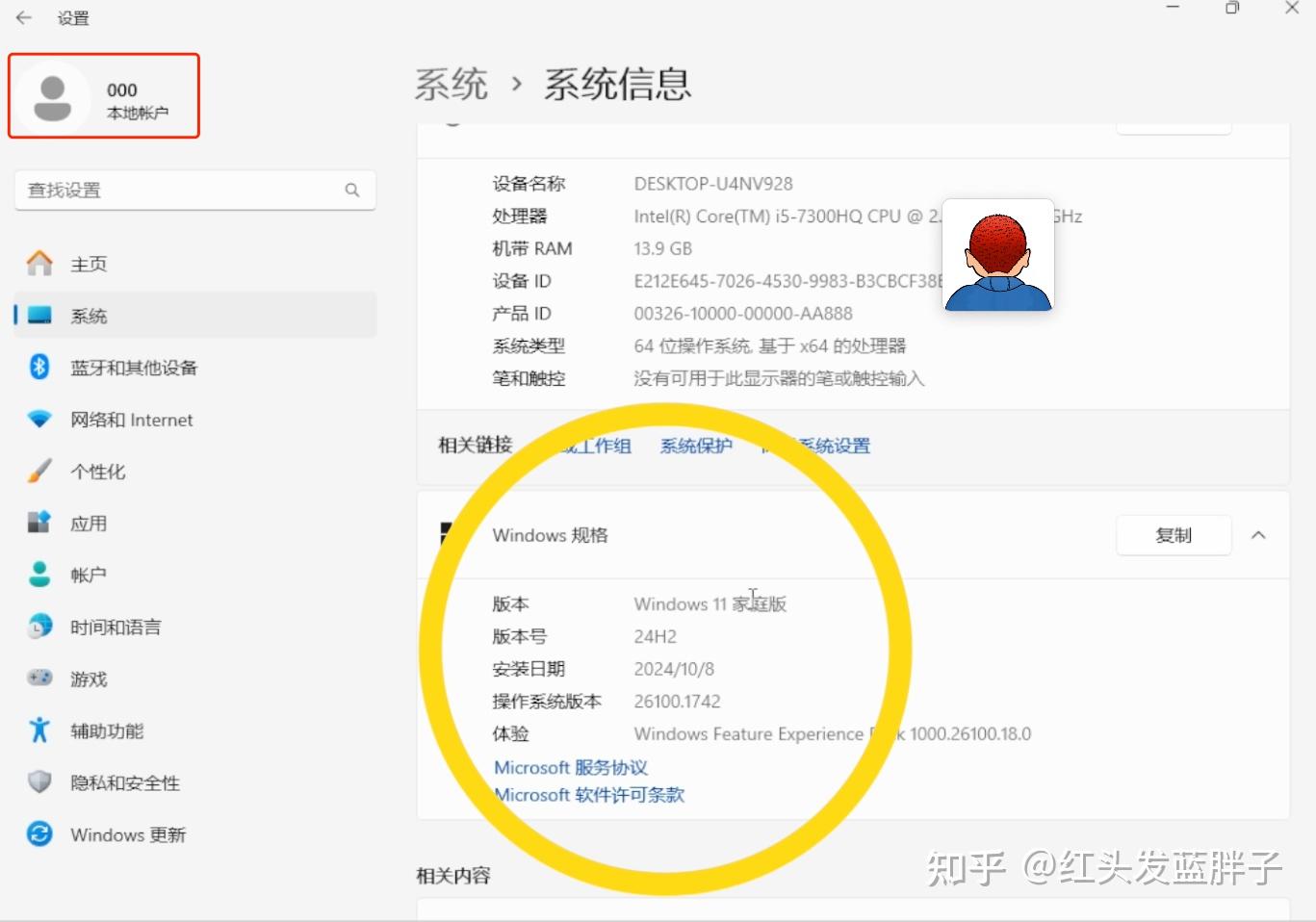Click the 系统信息 page title
The height and width of the screenshot is (922, 1316).
click(x=618, y=85)
